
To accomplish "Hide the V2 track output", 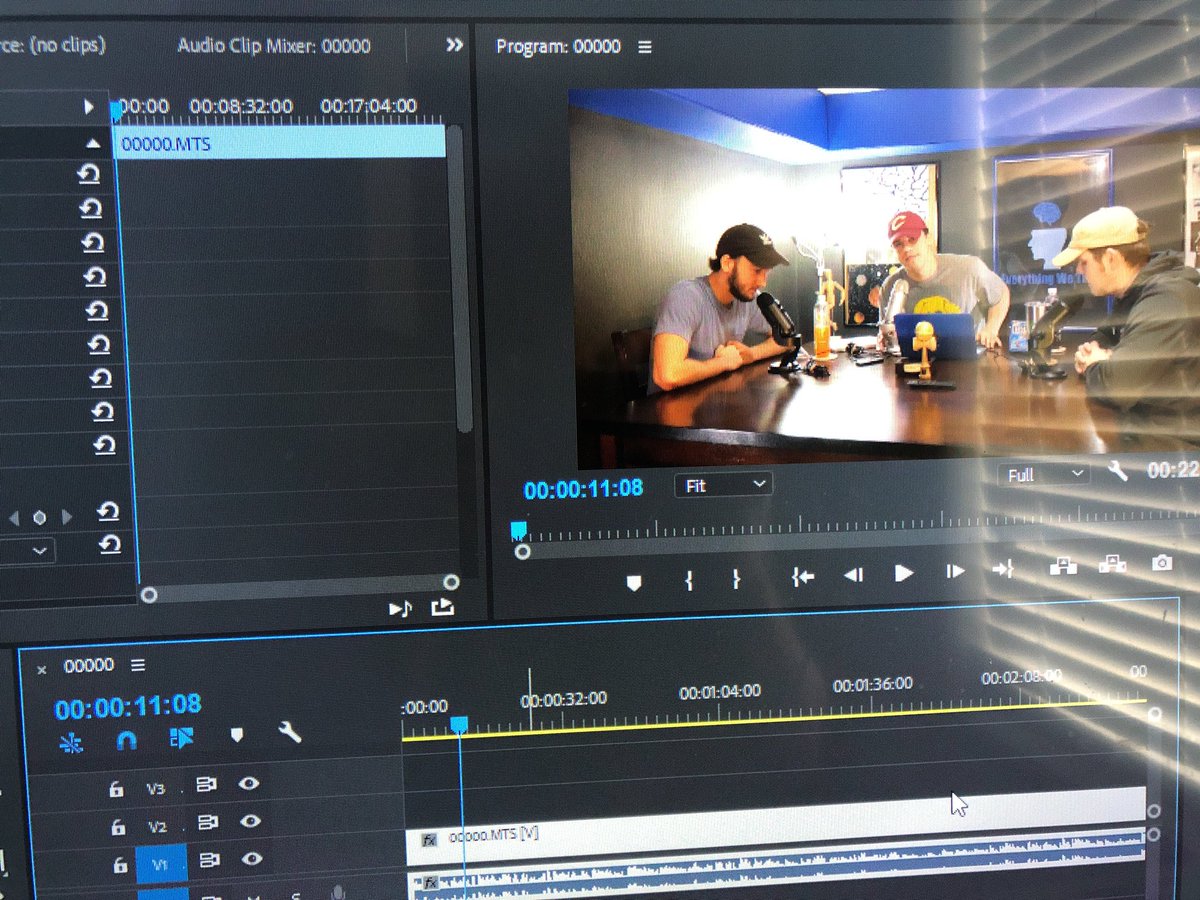I will point(251,822).
